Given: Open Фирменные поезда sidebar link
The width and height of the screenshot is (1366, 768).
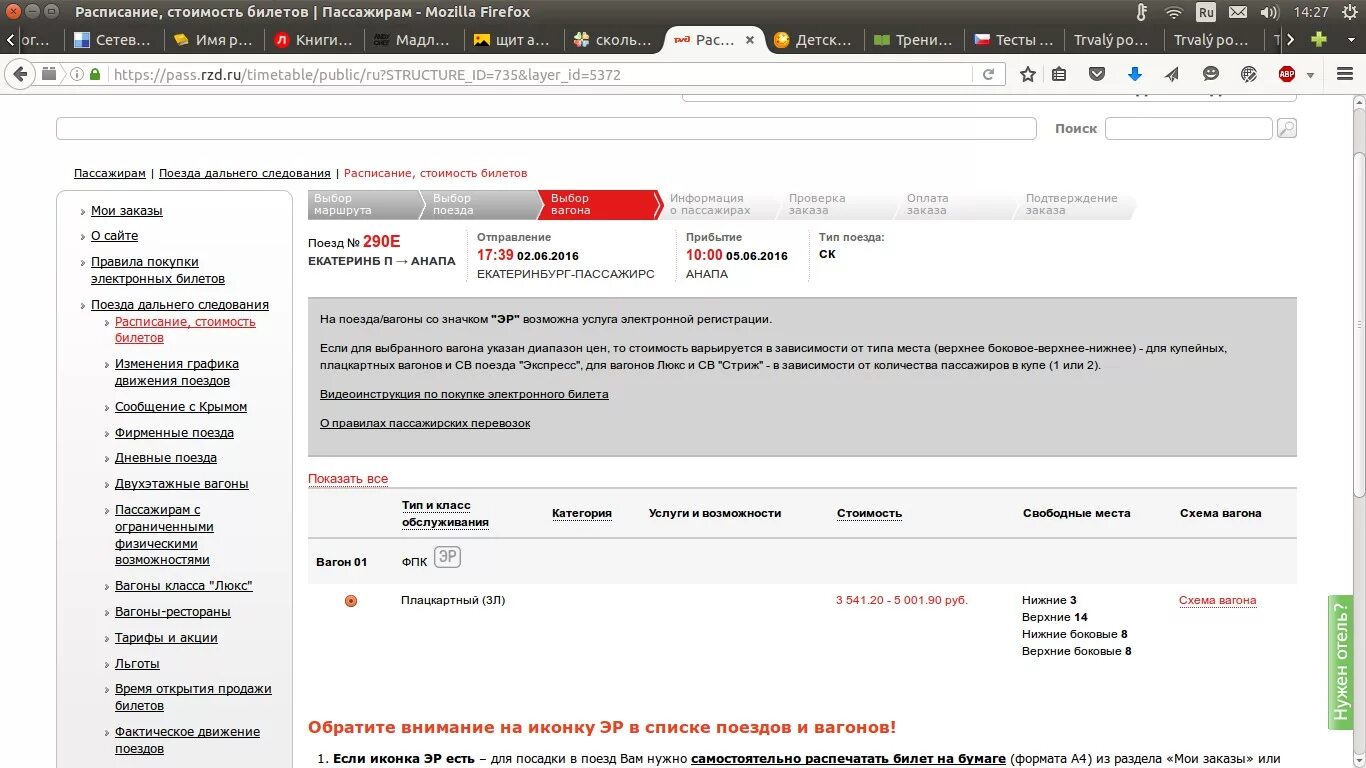Looking at the screenshot, I should point(174,433).
